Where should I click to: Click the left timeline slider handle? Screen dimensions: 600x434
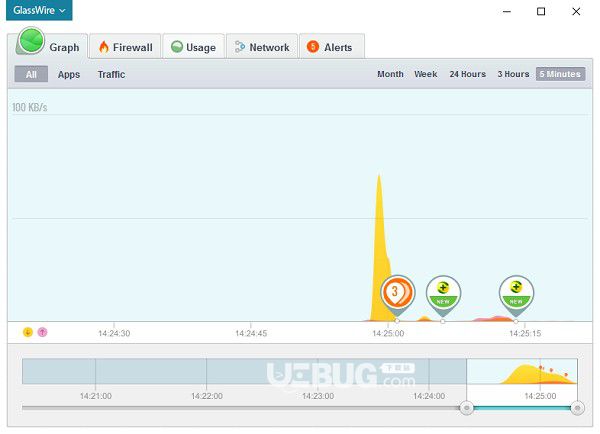pos(466,408)
